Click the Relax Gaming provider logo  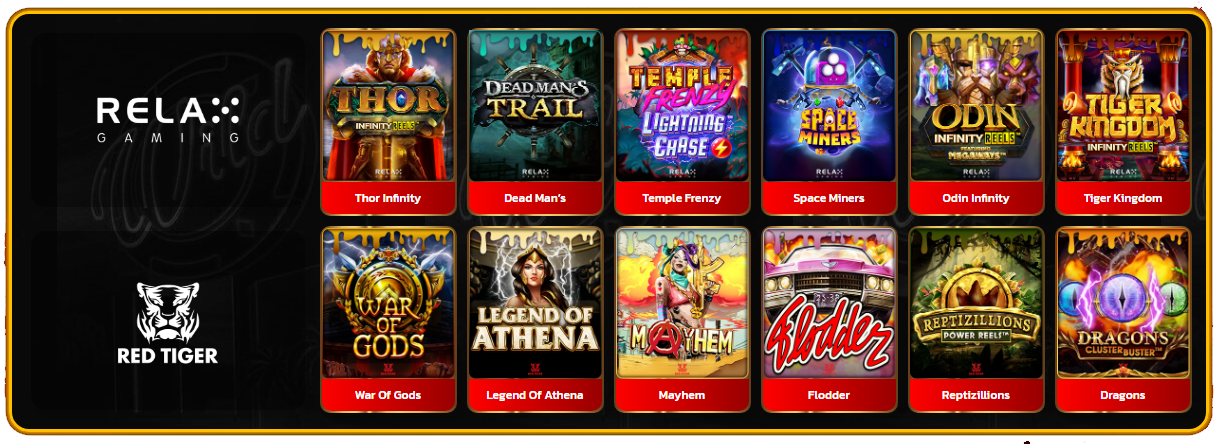[x=168, y=119]
